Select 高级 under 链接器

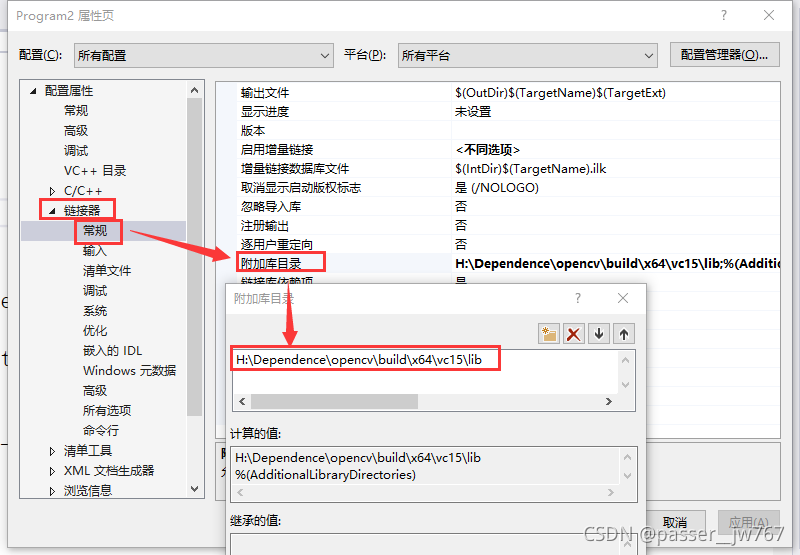tap(95, 391)
